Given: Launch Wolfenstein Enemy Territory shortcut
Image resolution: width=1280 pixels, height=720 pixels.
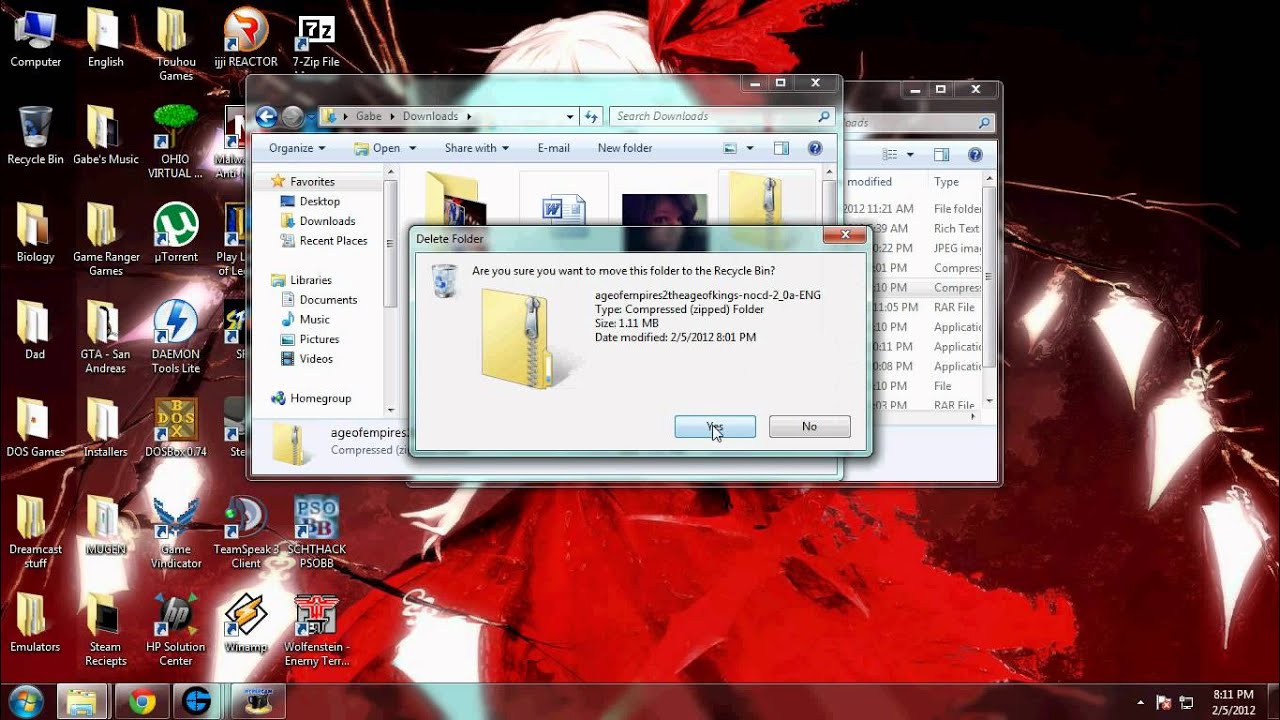Looking at the screenshot, I should point(316,630).
